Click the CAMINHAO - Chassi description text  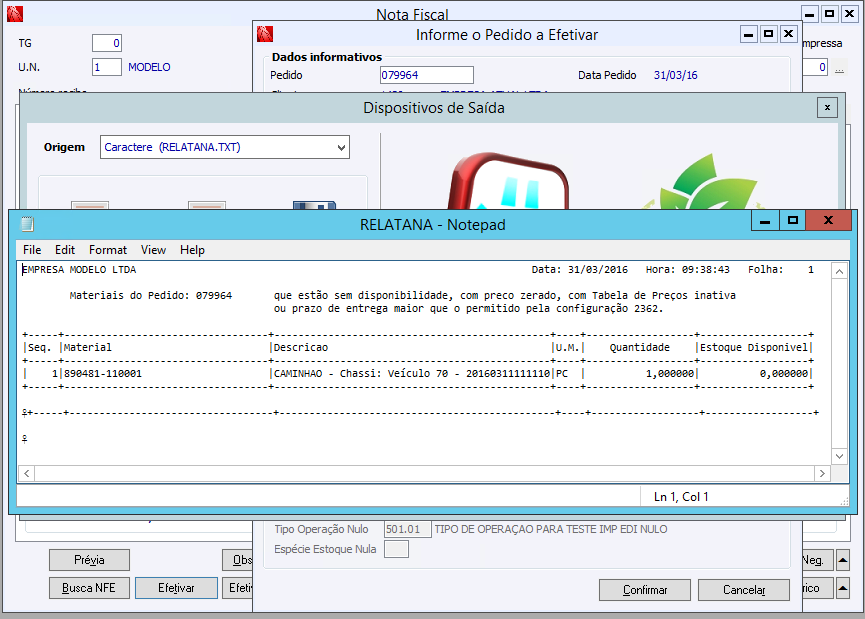coord(412,373)
